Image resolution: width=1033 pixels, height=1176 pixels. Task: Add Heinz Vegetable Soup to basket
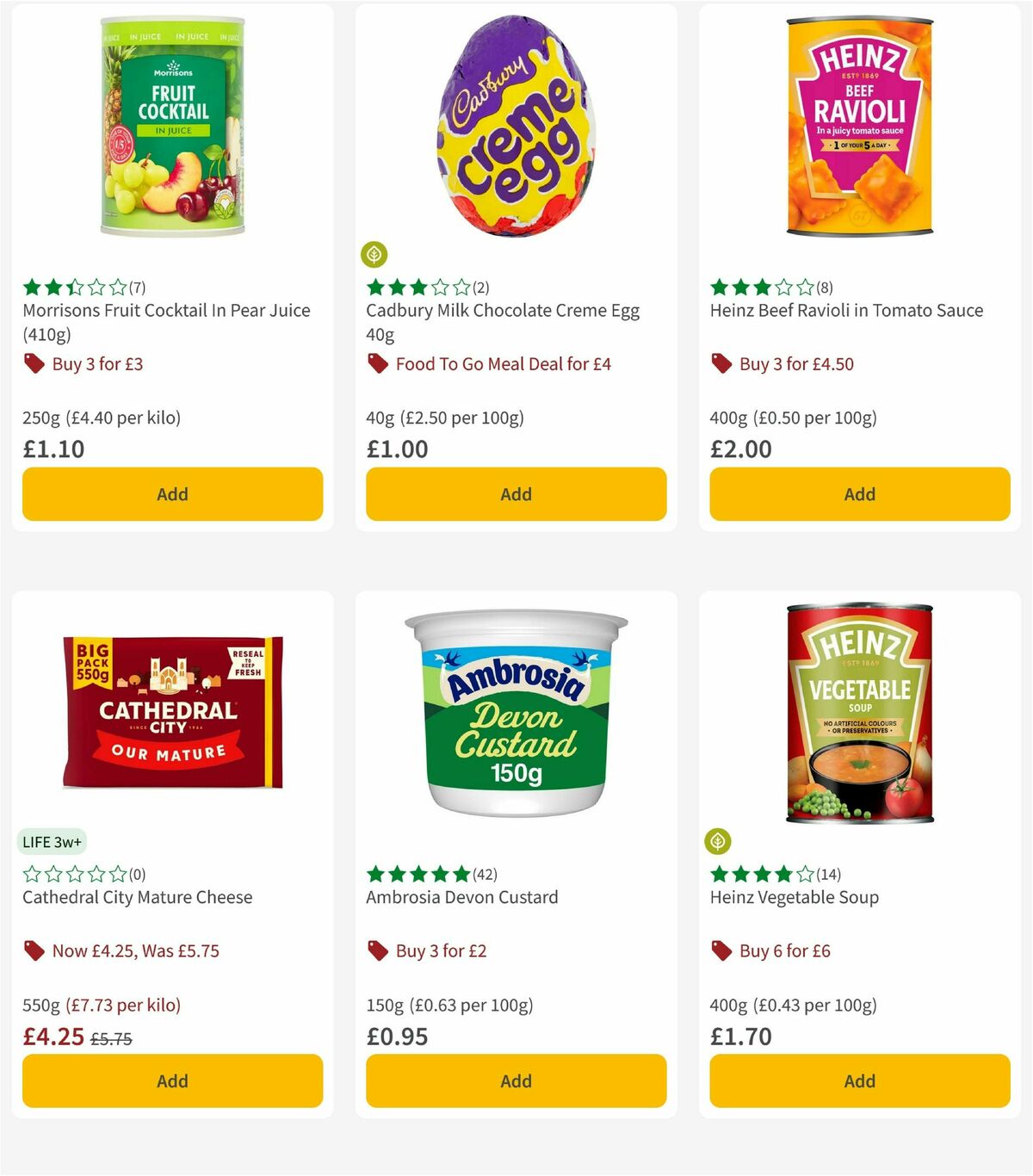(x=858, y=1080)
